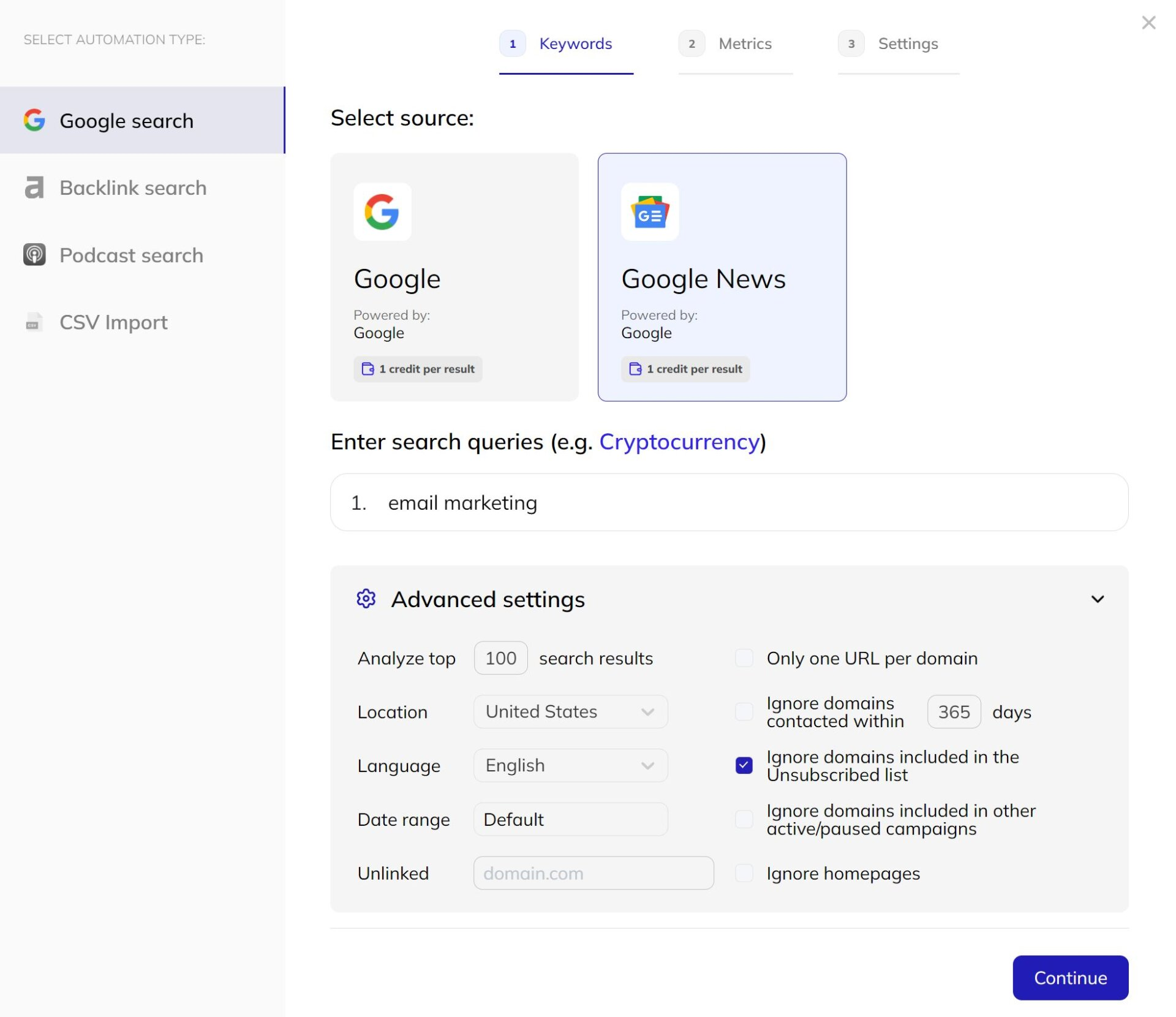Image resolution: width=1176 pixels, height=1017 pixels.
Task: Click credit icon on Google News card
Action: [x=635, y=369]
